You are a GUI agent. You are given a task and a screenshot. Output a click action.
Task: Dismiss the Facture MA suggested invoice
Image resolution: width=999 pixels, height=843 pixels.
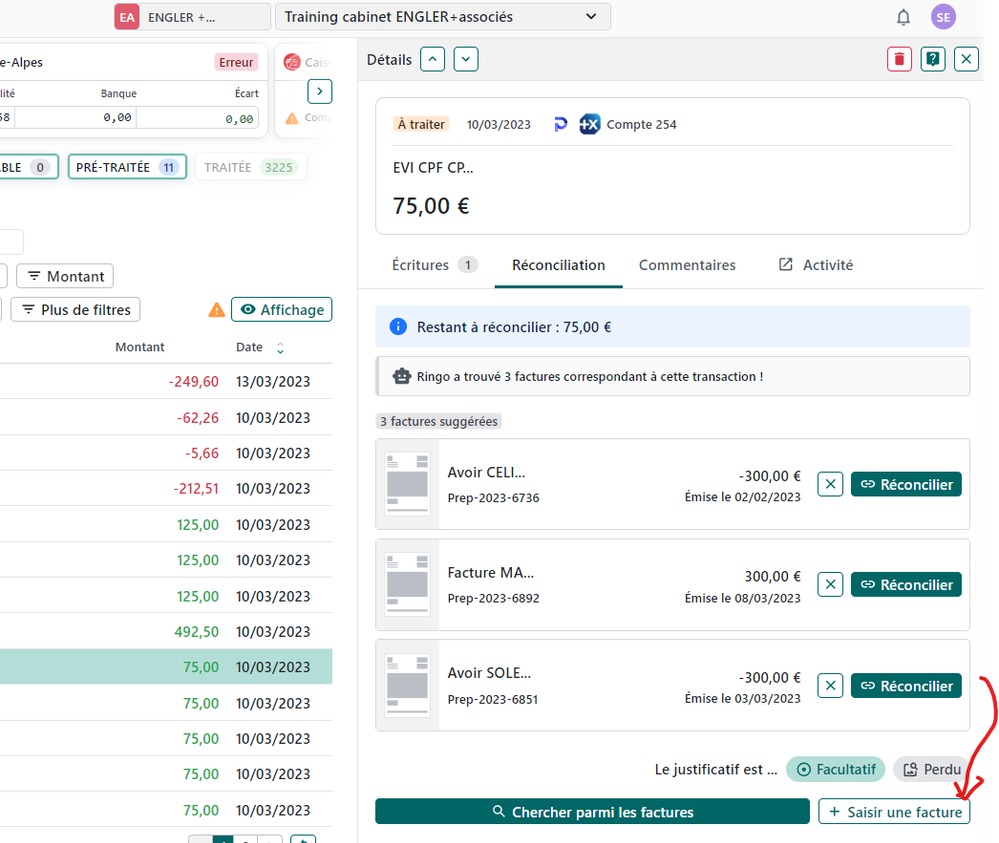[x=830, y=585]
